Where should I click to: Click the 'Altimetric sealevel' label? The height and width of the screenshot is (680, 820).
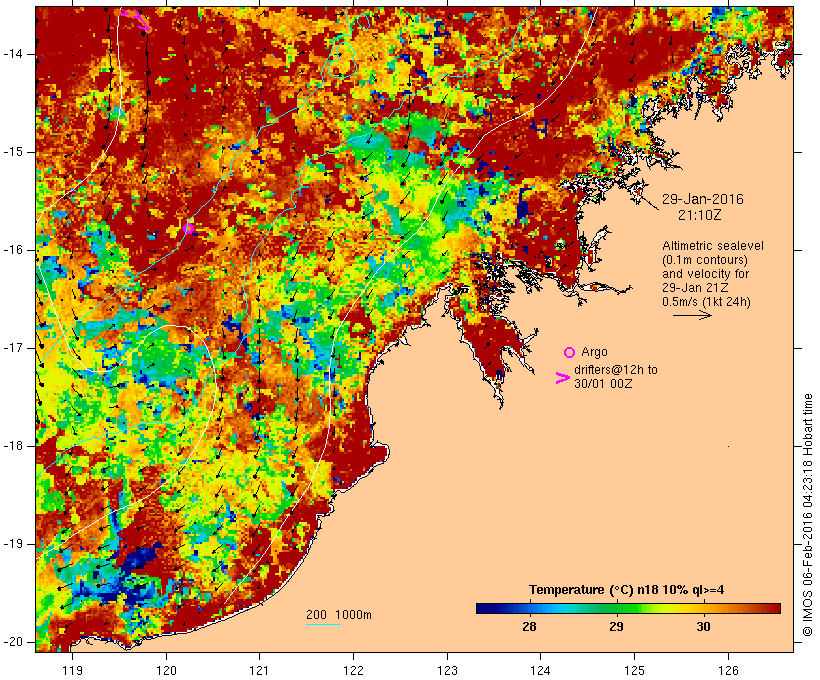point(713,246)
